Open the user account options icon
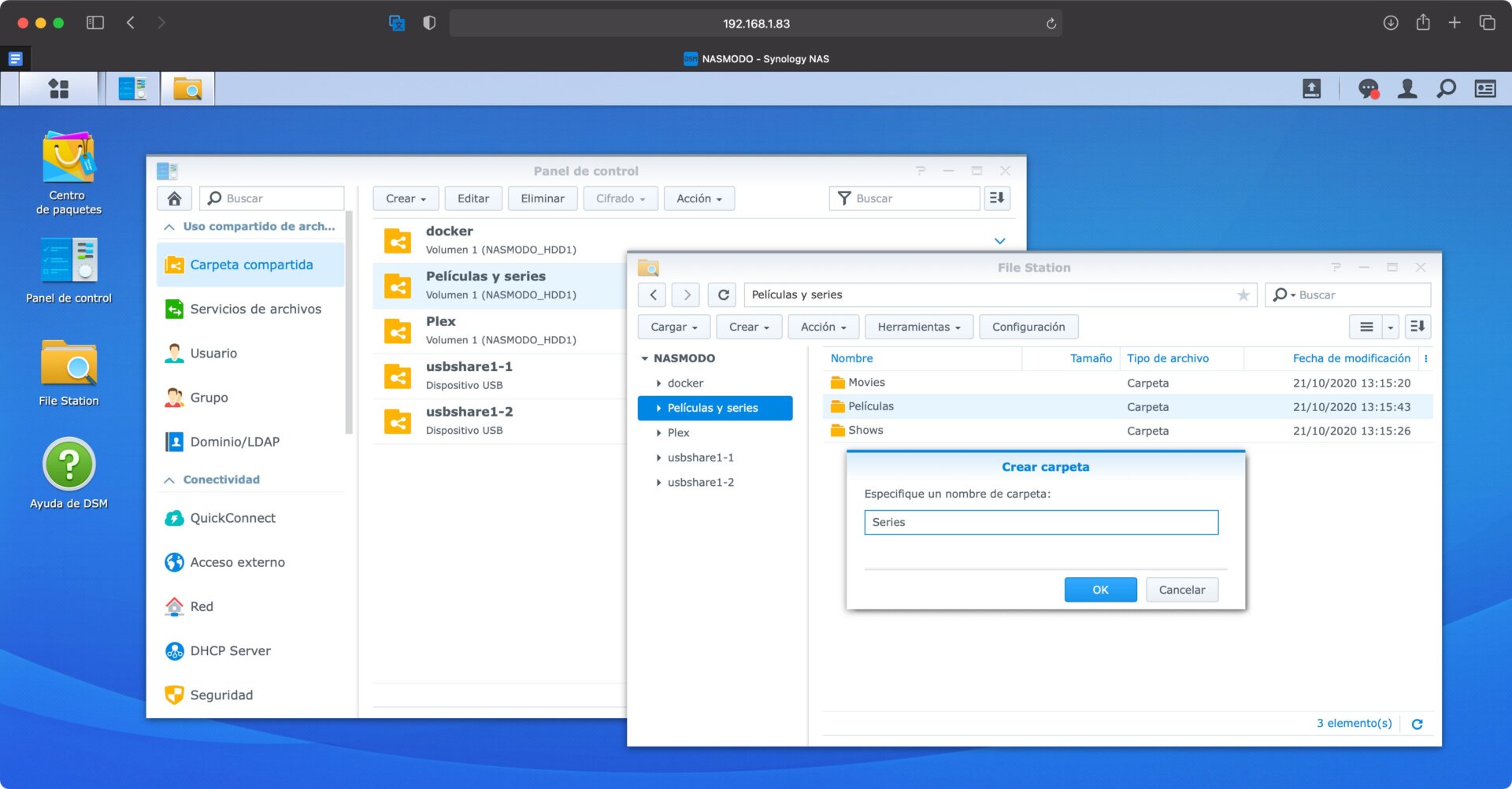The width and height of the screenshot is (1512, 789). (x=1407, y=88)
